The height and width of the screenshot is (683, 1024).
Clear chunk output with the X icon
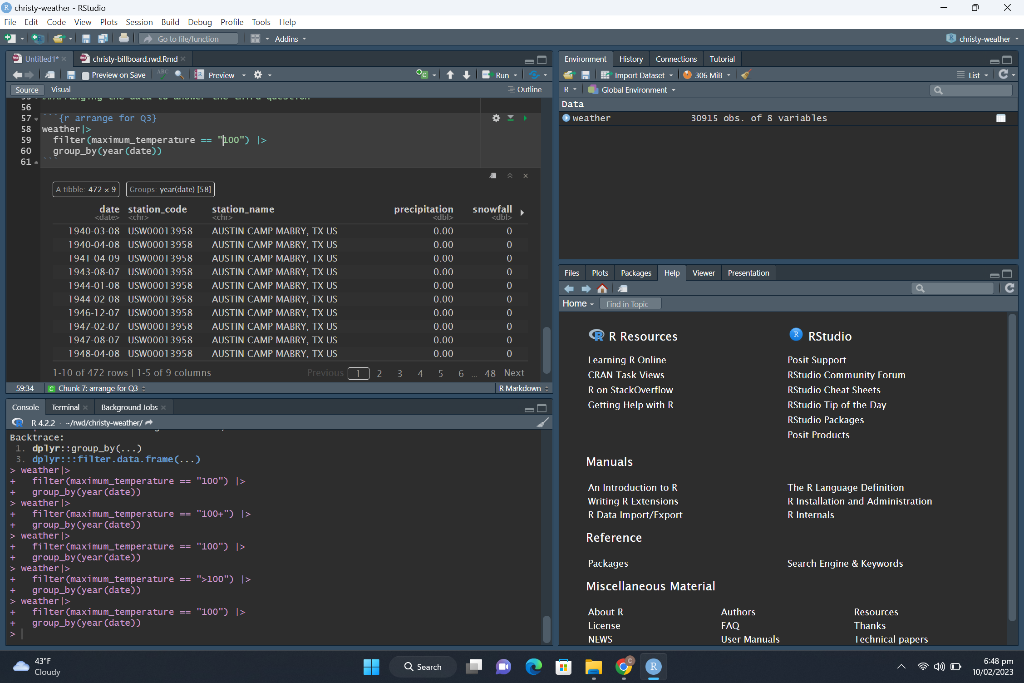(525, 176)
